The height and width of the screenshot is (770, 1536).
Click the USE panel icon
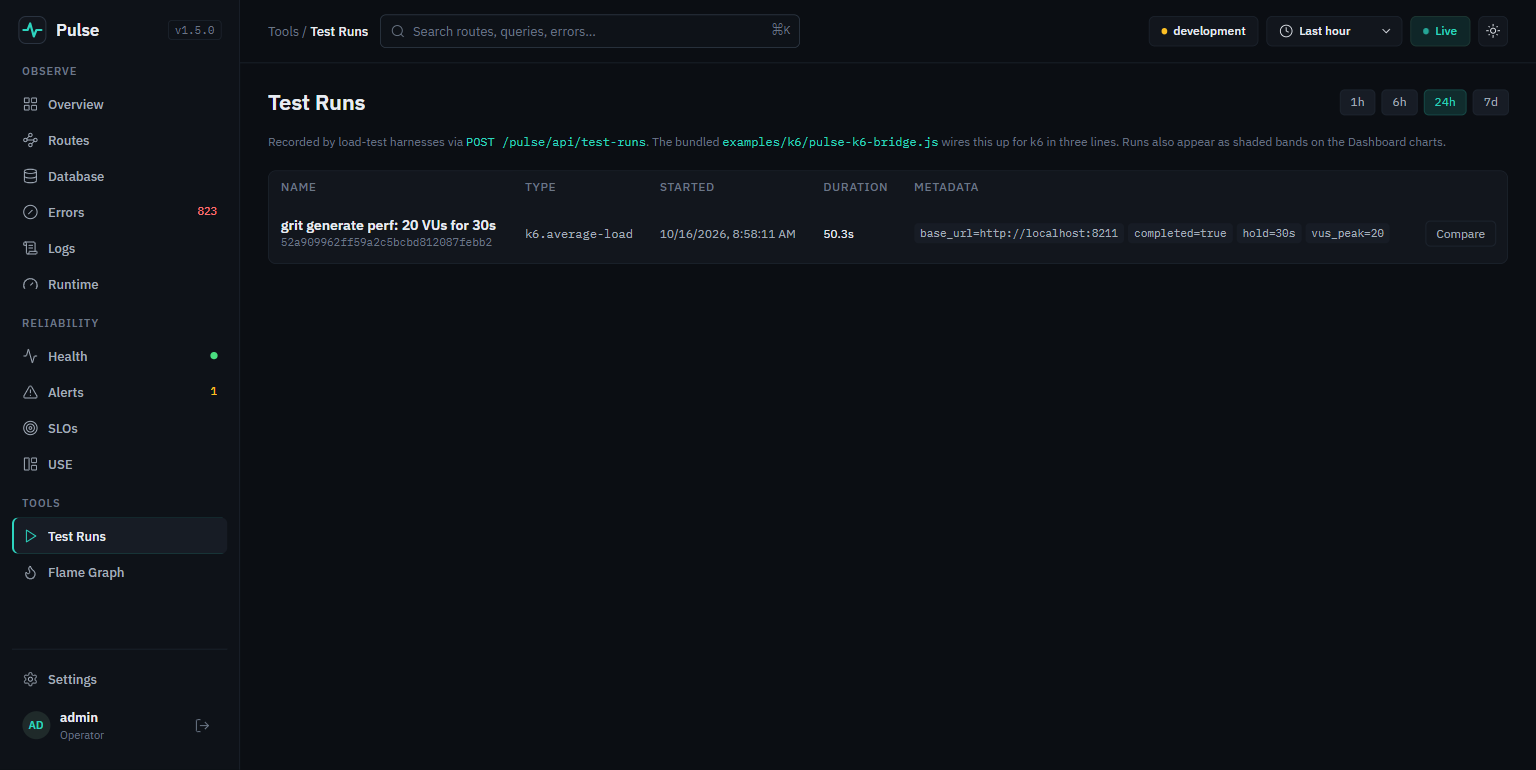click(30, 464)
